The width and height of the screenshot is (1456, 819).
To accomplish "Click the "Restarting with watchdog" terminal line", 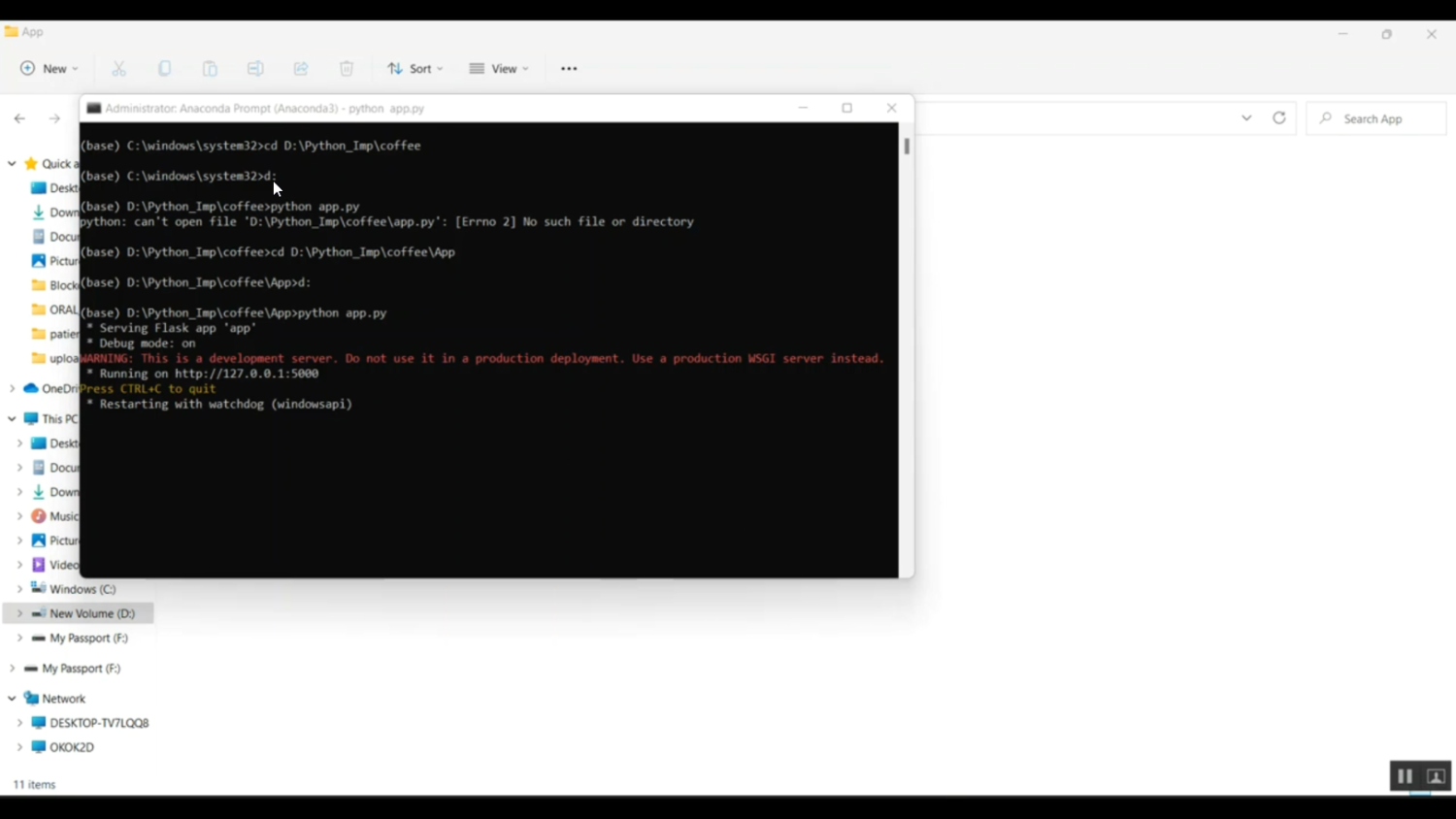I will pyautogui.click(x=219, y=404).
